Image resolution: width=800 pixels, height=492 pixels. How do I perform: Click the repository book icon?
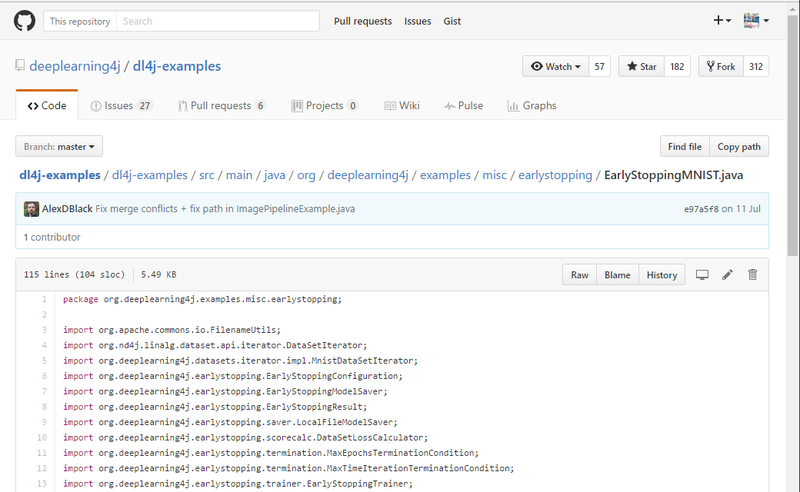(20, 65)
